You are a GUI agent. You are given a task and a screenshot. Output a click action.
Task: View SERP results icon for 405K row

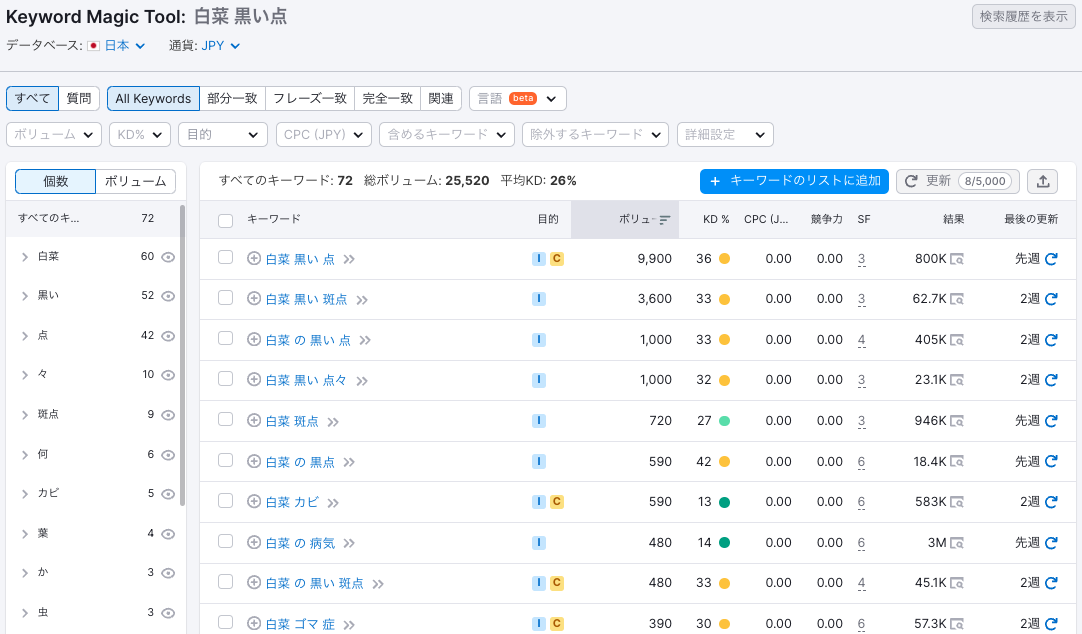[956, 340]
